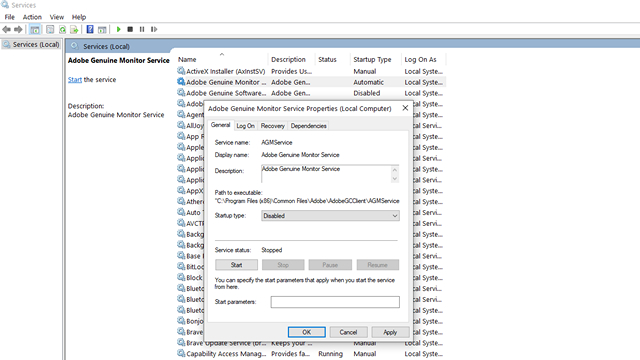Click the gear icon of ActiveX Installer row
This screenshot has width=640, height=360.
(181, 71)
